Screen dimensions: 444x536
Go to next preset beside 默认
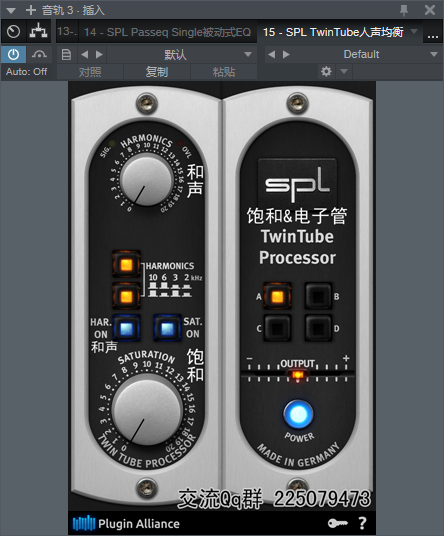click(99, 54)
